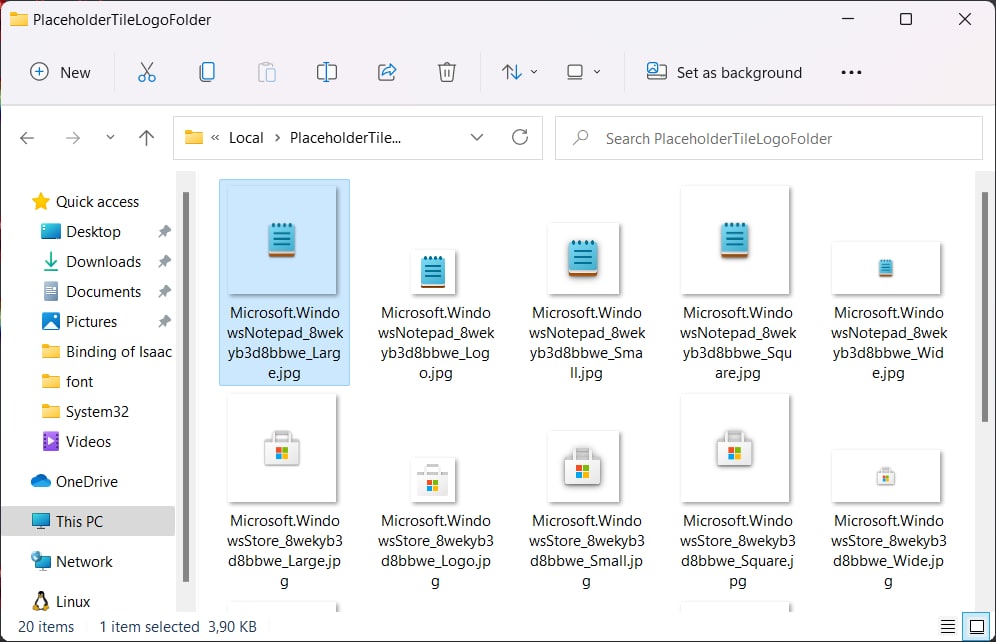996x642 pixels.
Task: Open the See more three-dots menu
Action: (851, 72)
